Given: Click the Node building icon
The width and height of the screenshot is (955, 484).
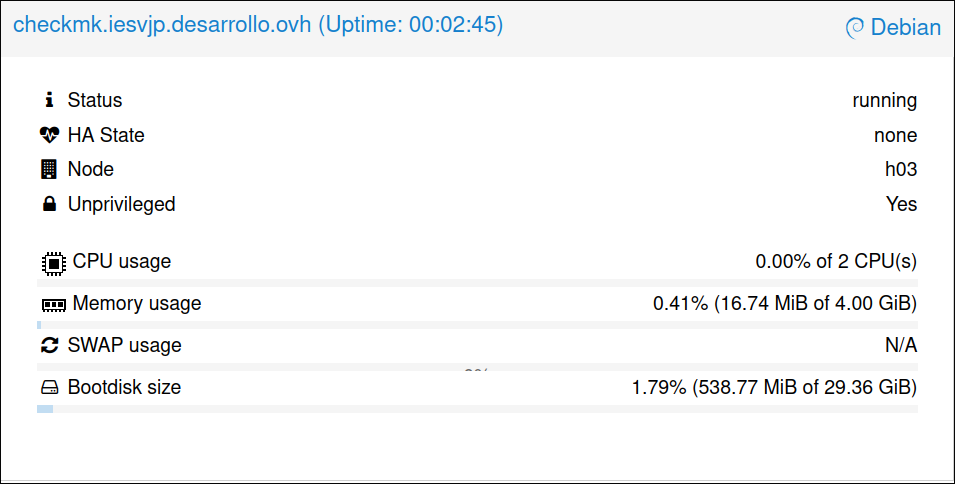Looking at the screenshot, I should click(49, 169).
